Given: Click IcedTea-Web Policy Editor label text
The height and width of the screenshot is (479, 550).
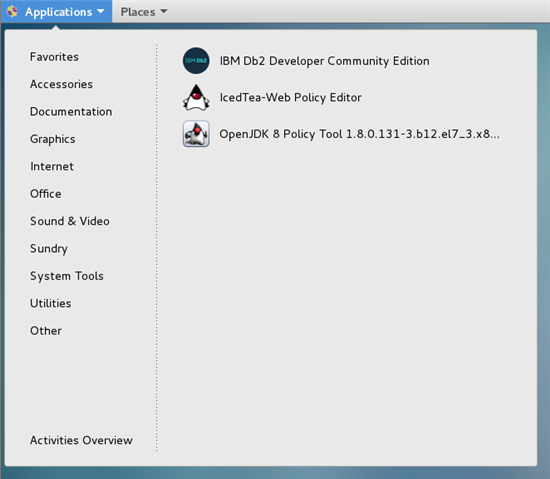Looking at the screenshot, I should pyautogui.click(x=290, y=97).
